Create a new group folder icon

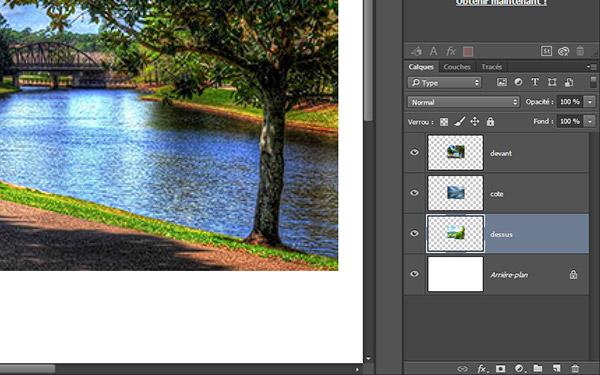pyautogui.click(x=538, y=368)
